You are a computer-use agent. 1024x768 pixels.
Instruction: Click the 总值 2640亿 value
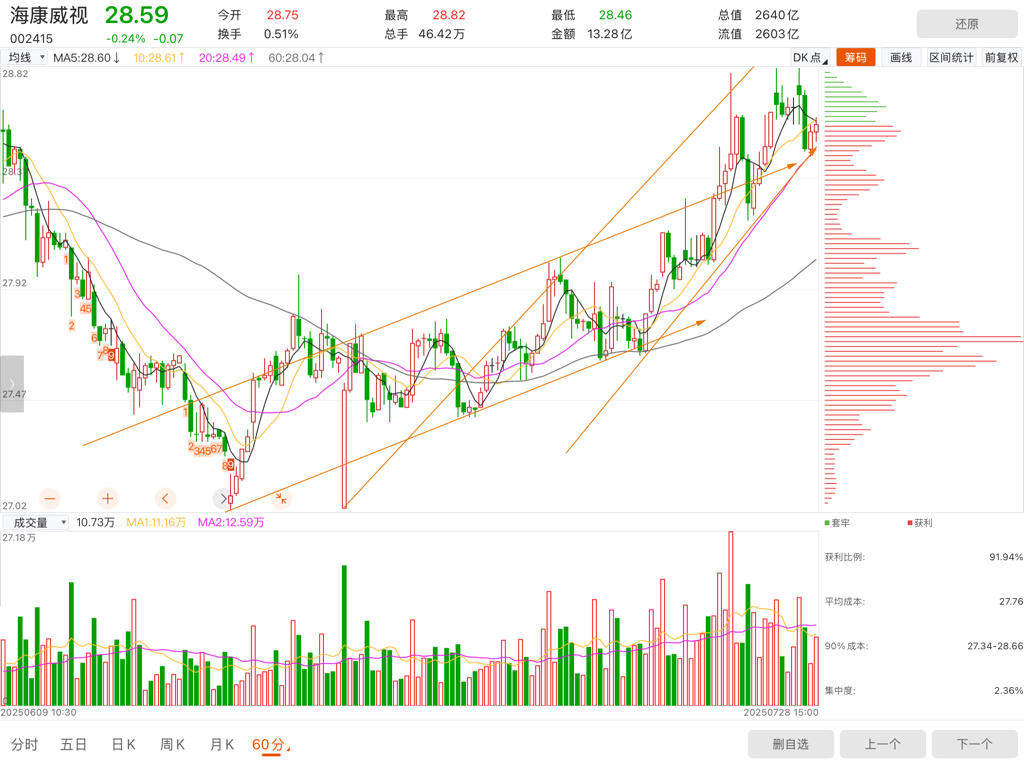pos(777,15)
